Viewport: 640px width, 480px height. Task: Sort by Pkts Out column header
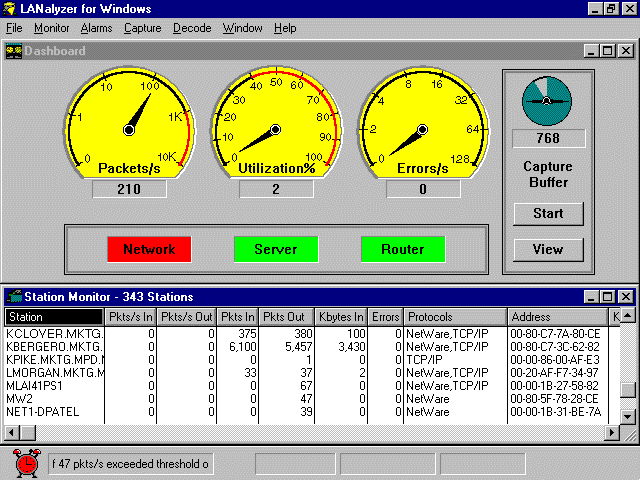287,317
